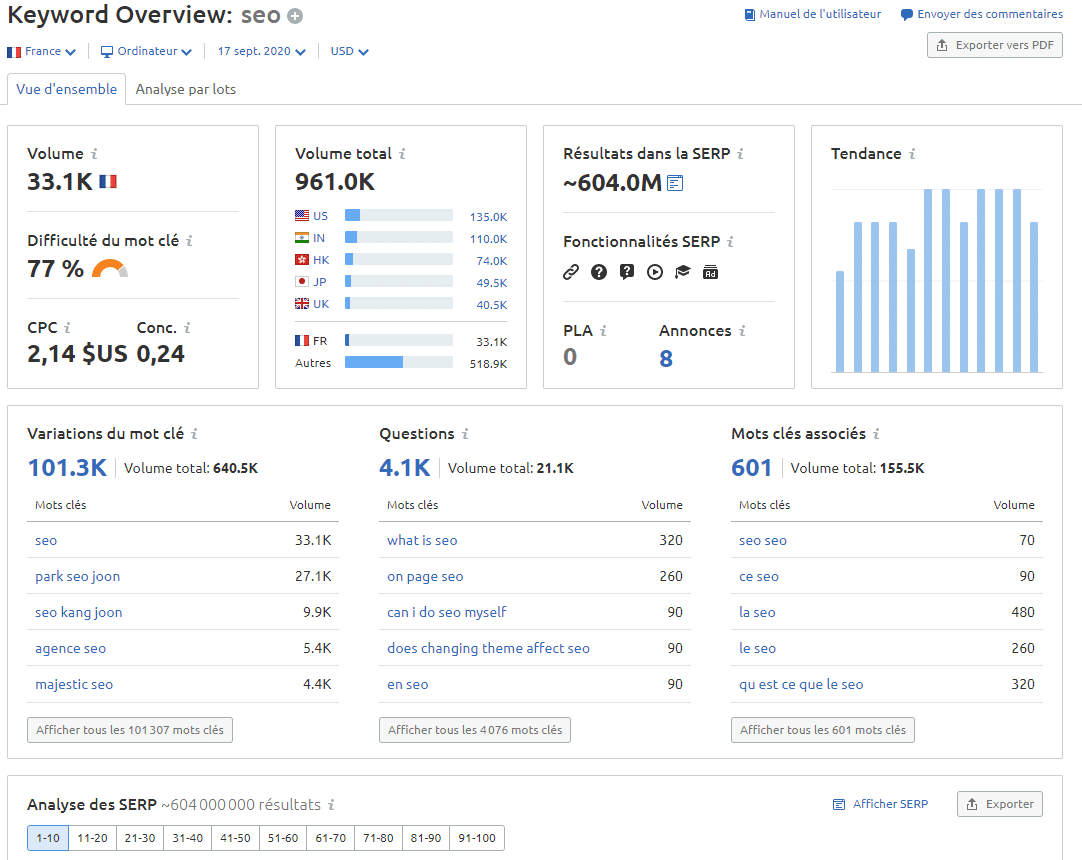The width and height of the screenshot is (1082, 860).
Task: Click the US volume progress bar
Action: [399, 215]
